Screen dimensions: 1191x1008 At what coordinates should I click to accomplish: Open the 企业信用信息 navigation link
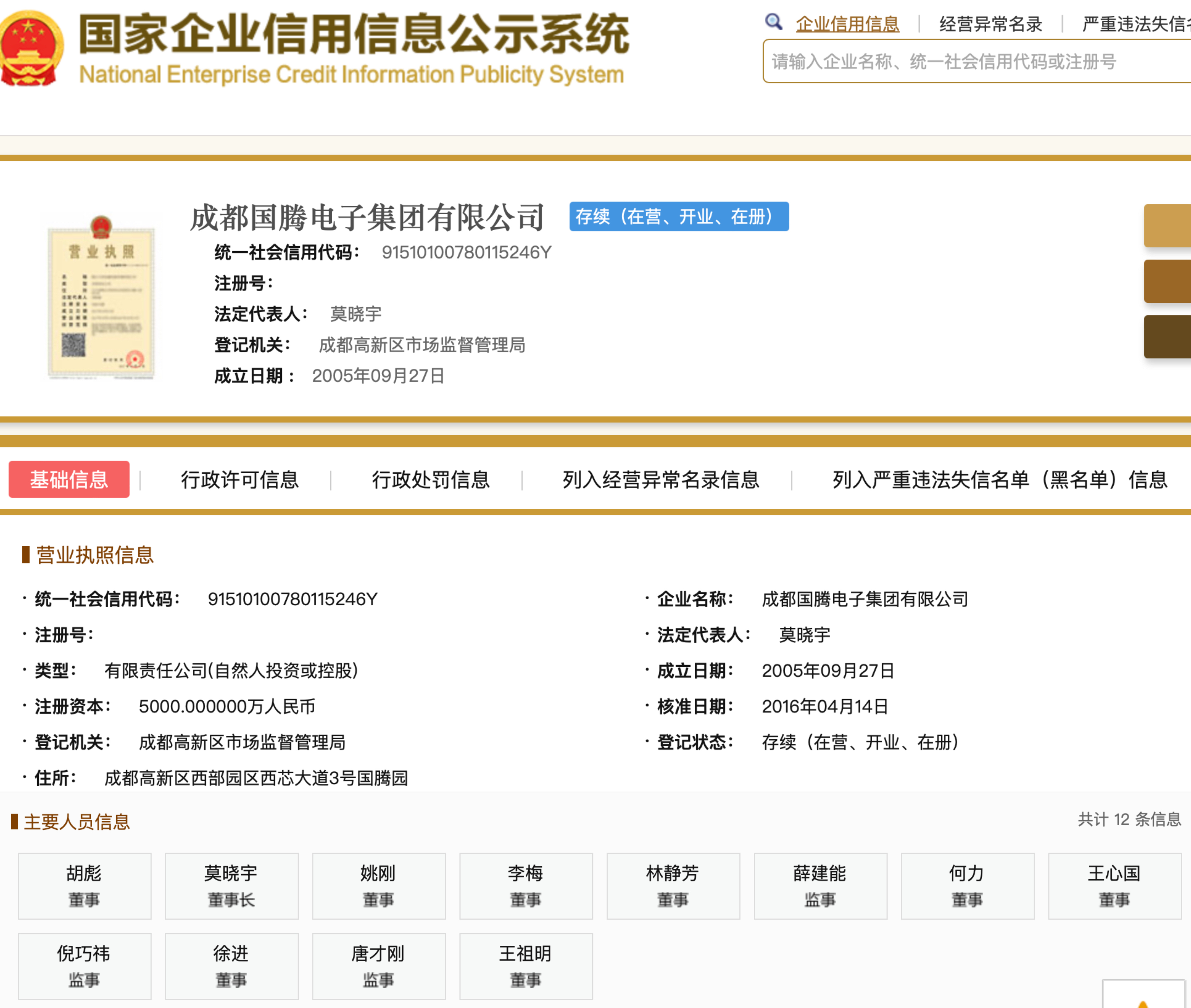click(x=846, y=24)
